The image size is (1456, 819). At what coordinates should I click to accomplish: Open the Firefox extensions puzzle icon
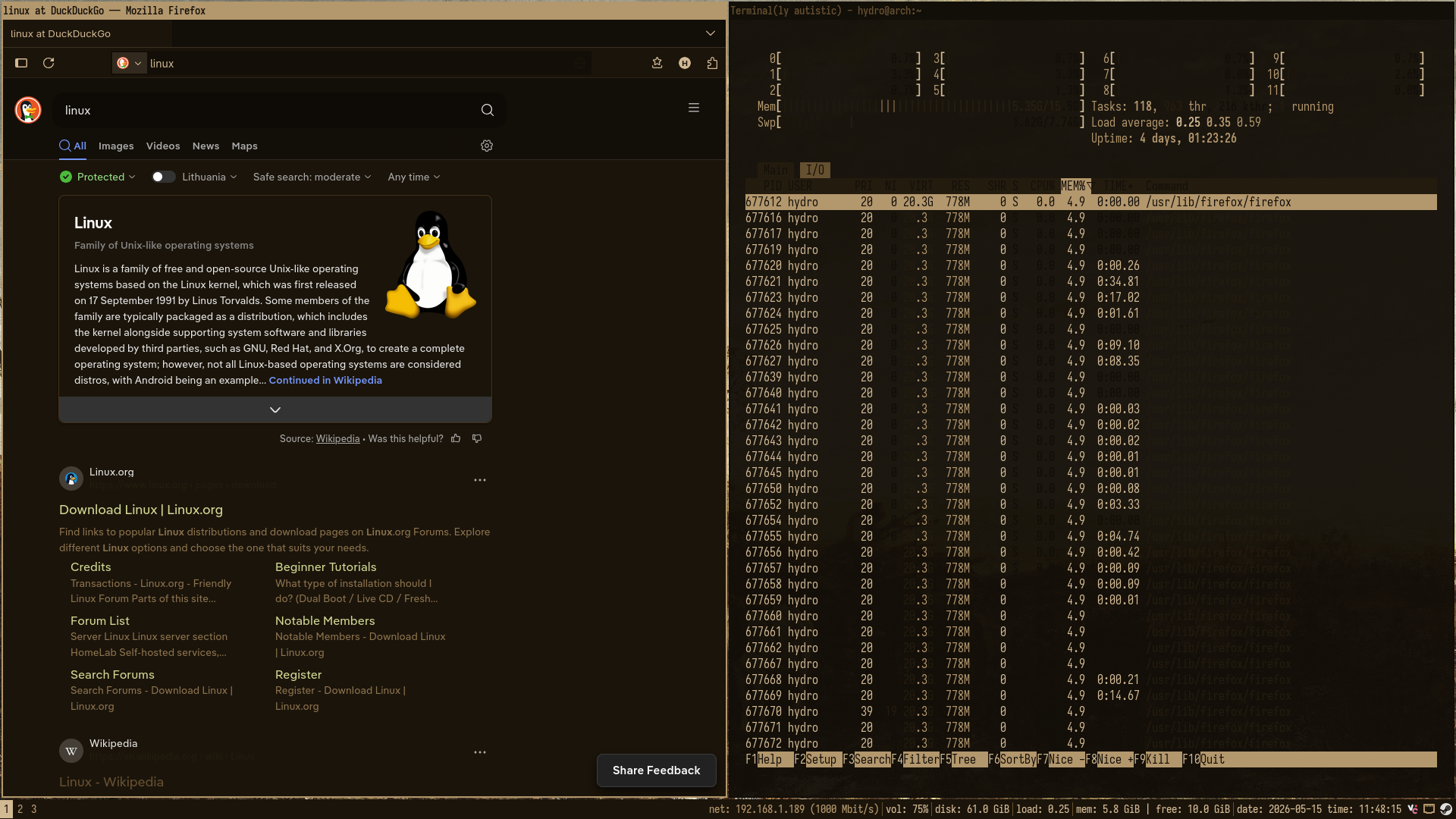click(x=712, y=63)
